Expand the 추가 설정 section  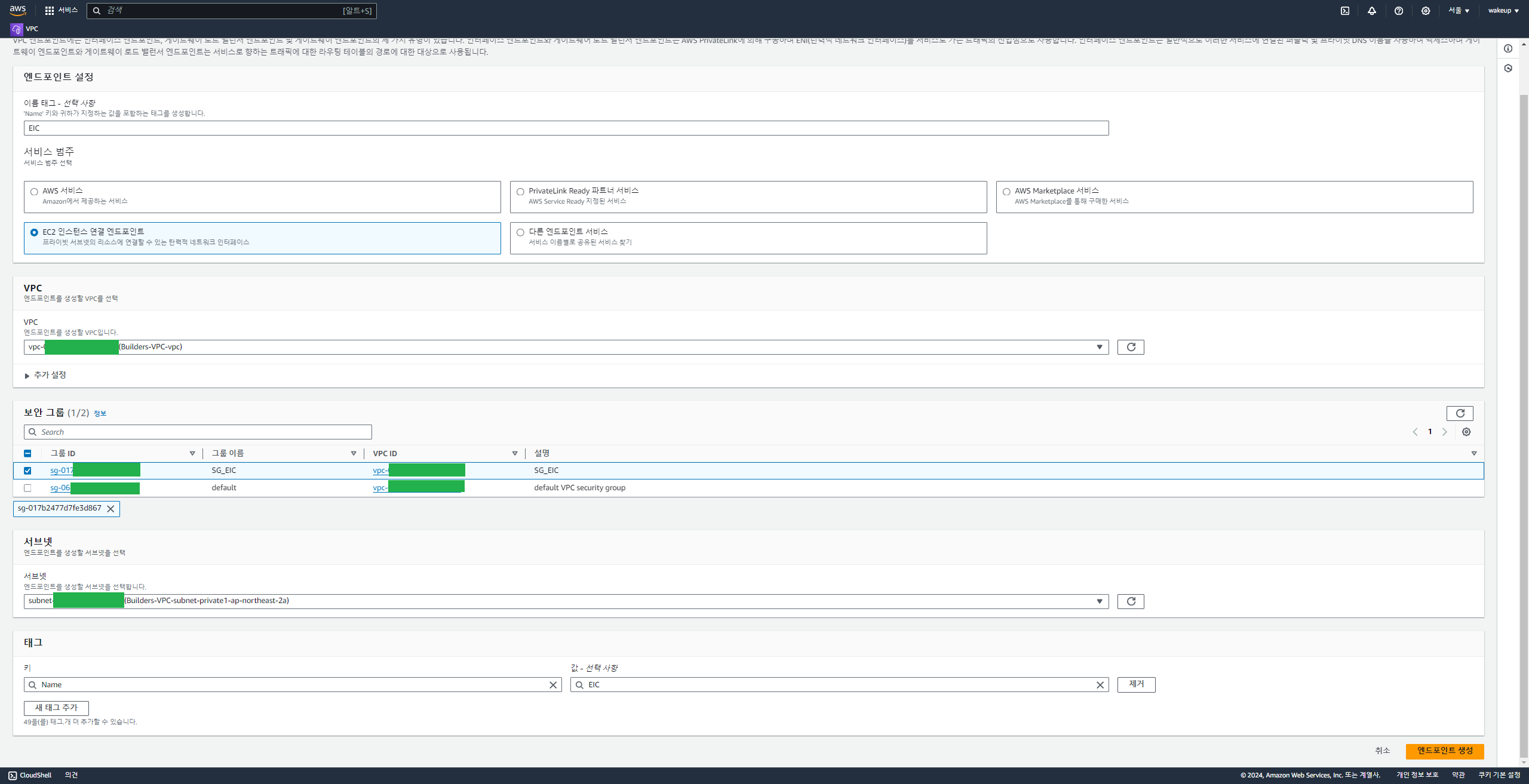(45, 375)
